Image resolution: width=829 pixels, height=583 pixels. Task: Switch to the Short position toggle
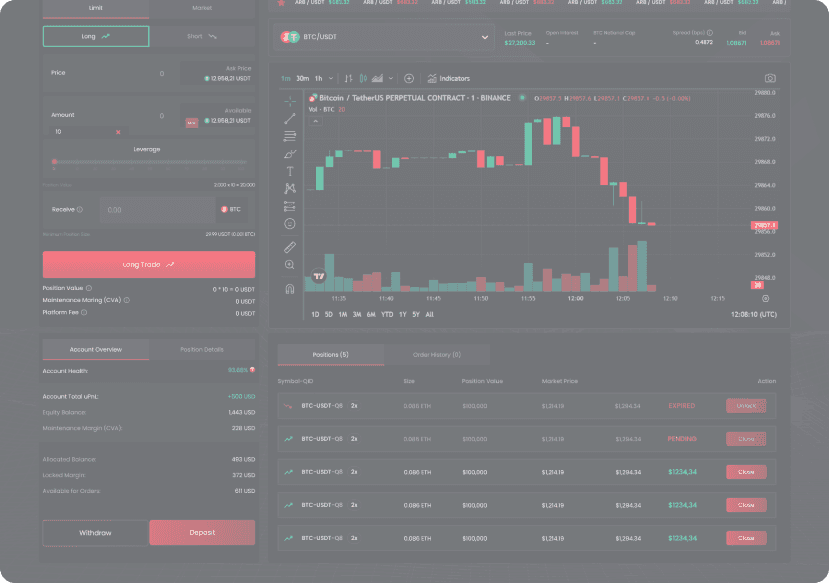pyautogui.click(x=202, y=37)
